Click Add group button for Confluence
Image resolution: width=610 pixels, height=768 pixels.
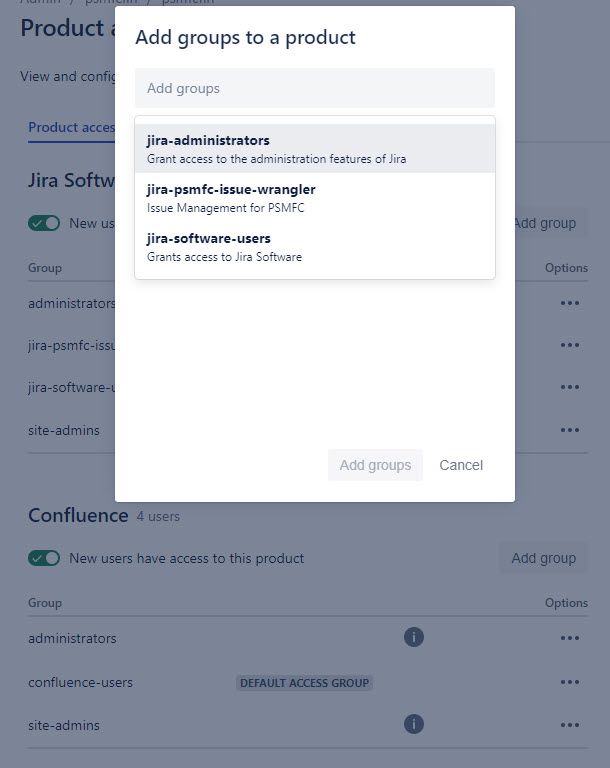[x=543, y=558]
